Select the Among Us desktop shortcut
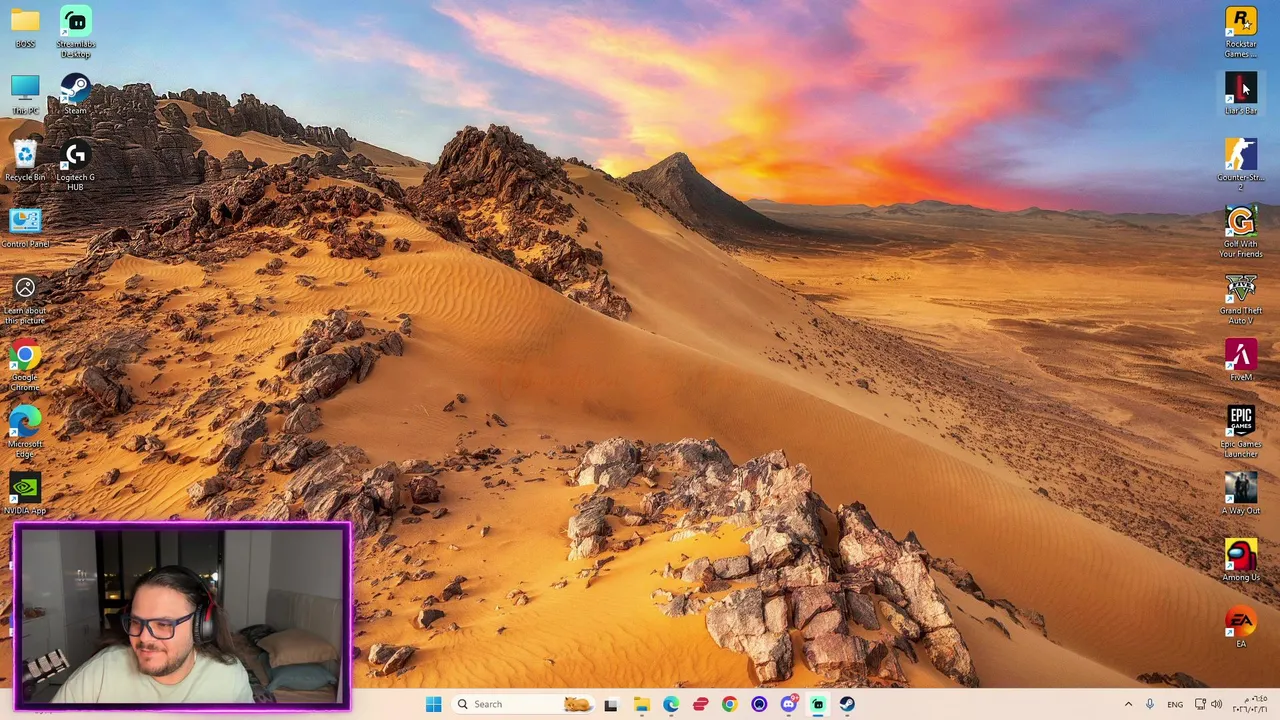1280x720 pixels. (x=1241, y=561)
